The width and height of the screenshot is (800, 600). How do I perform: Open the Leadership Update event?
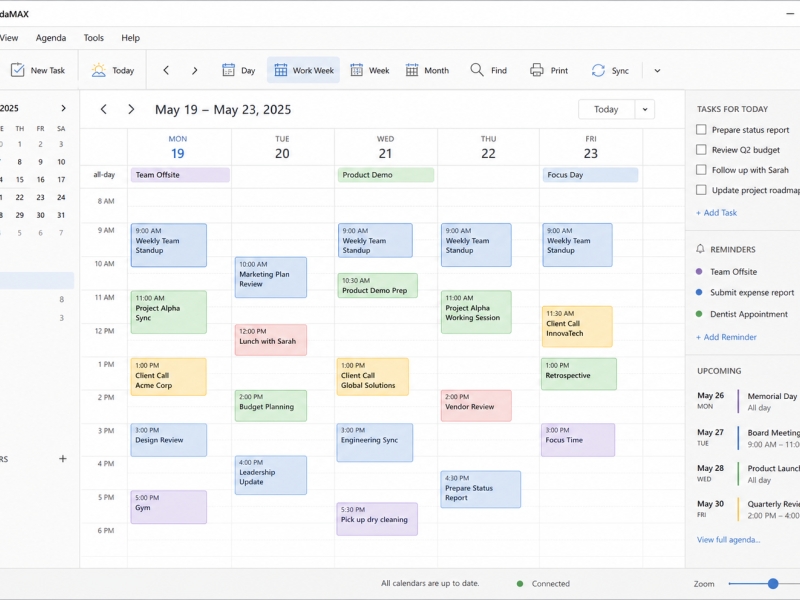[271, 476]
